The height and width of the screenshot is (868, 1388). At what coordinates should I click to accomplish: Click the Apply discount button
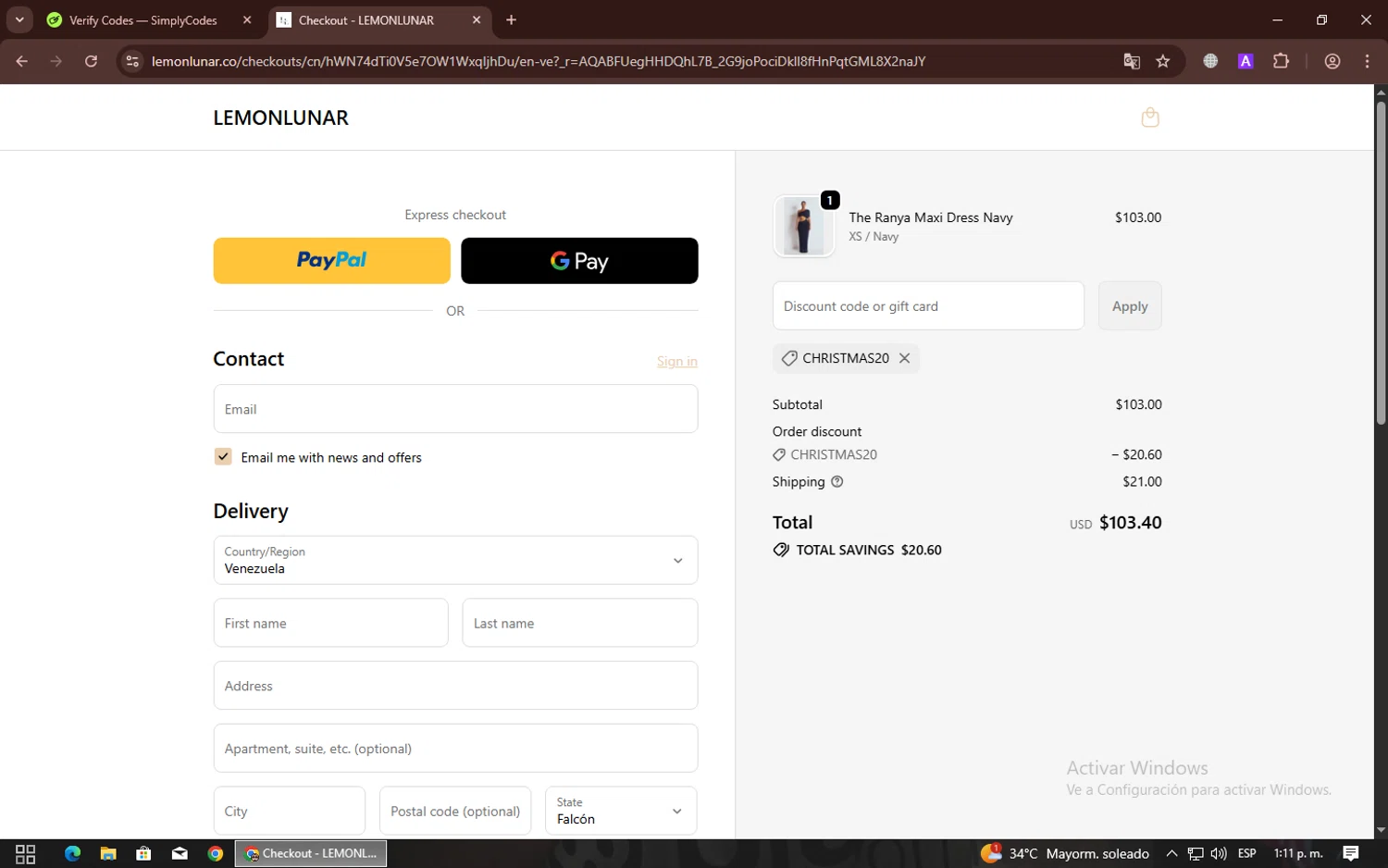pos(1130,305)
